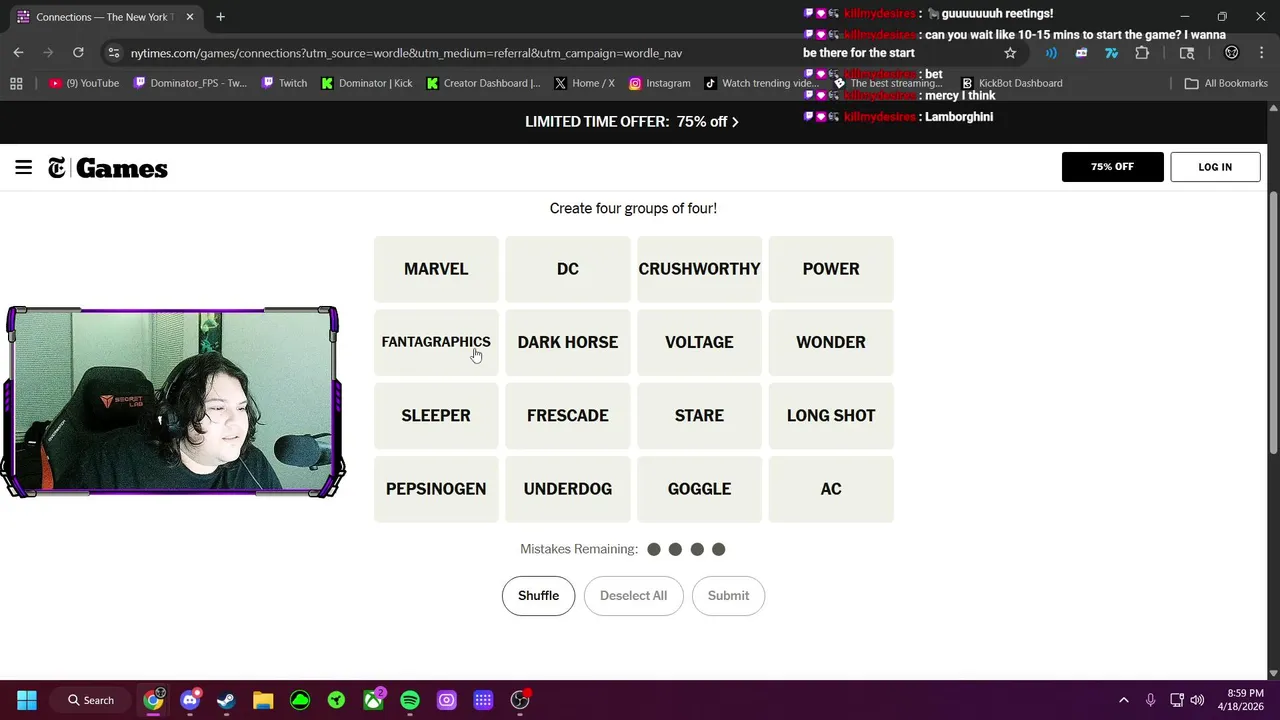Bookmark this page with the star icon

1010,53
